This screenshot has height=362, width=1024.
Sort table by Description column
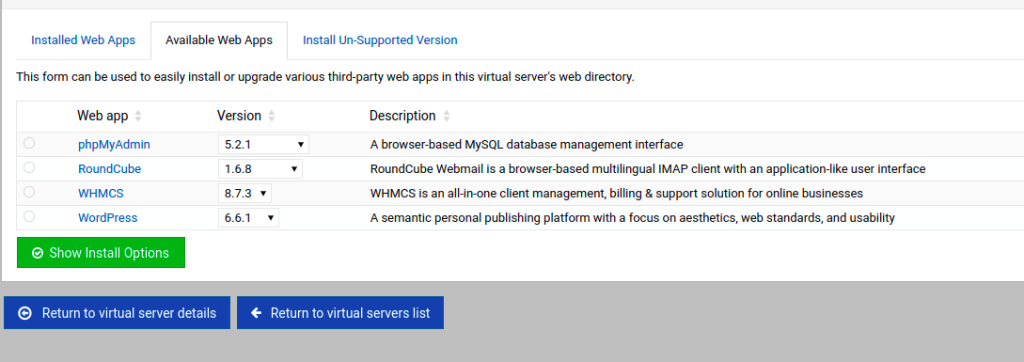(409, 116)
